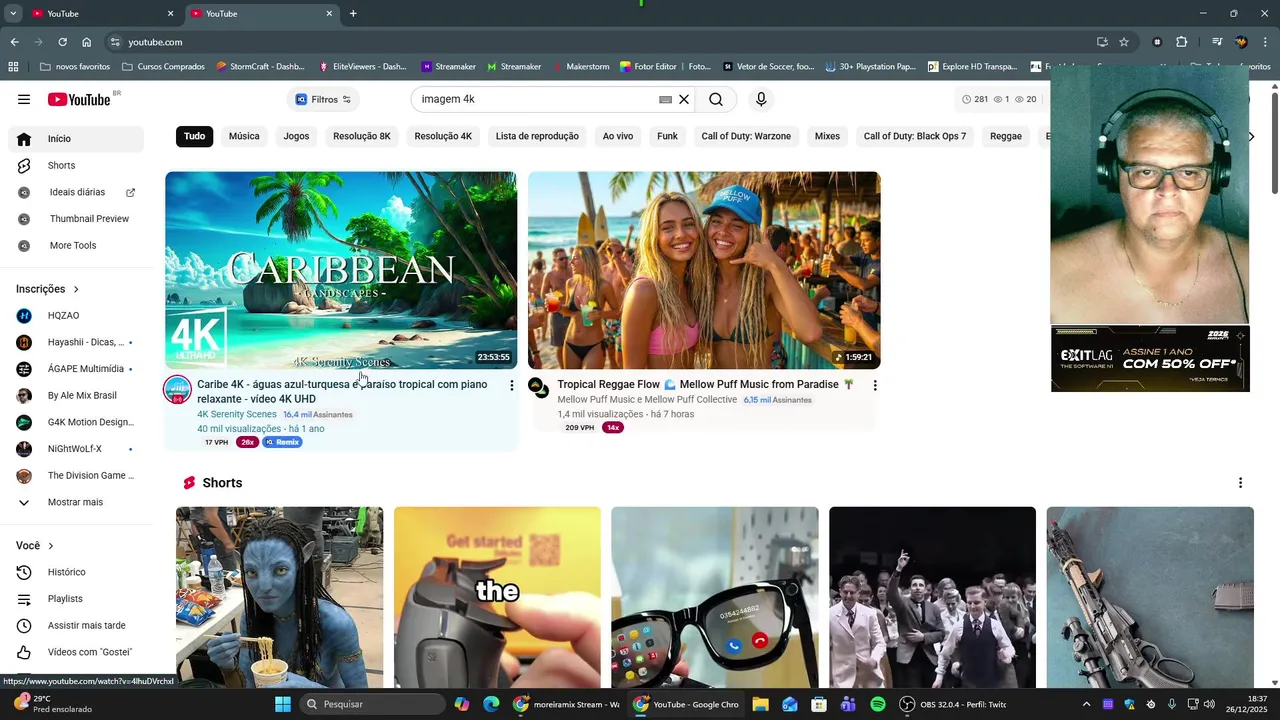Select the Resolução 8K chip
The height and width of the screenshot is (720, 1280).
click(362, 136)
